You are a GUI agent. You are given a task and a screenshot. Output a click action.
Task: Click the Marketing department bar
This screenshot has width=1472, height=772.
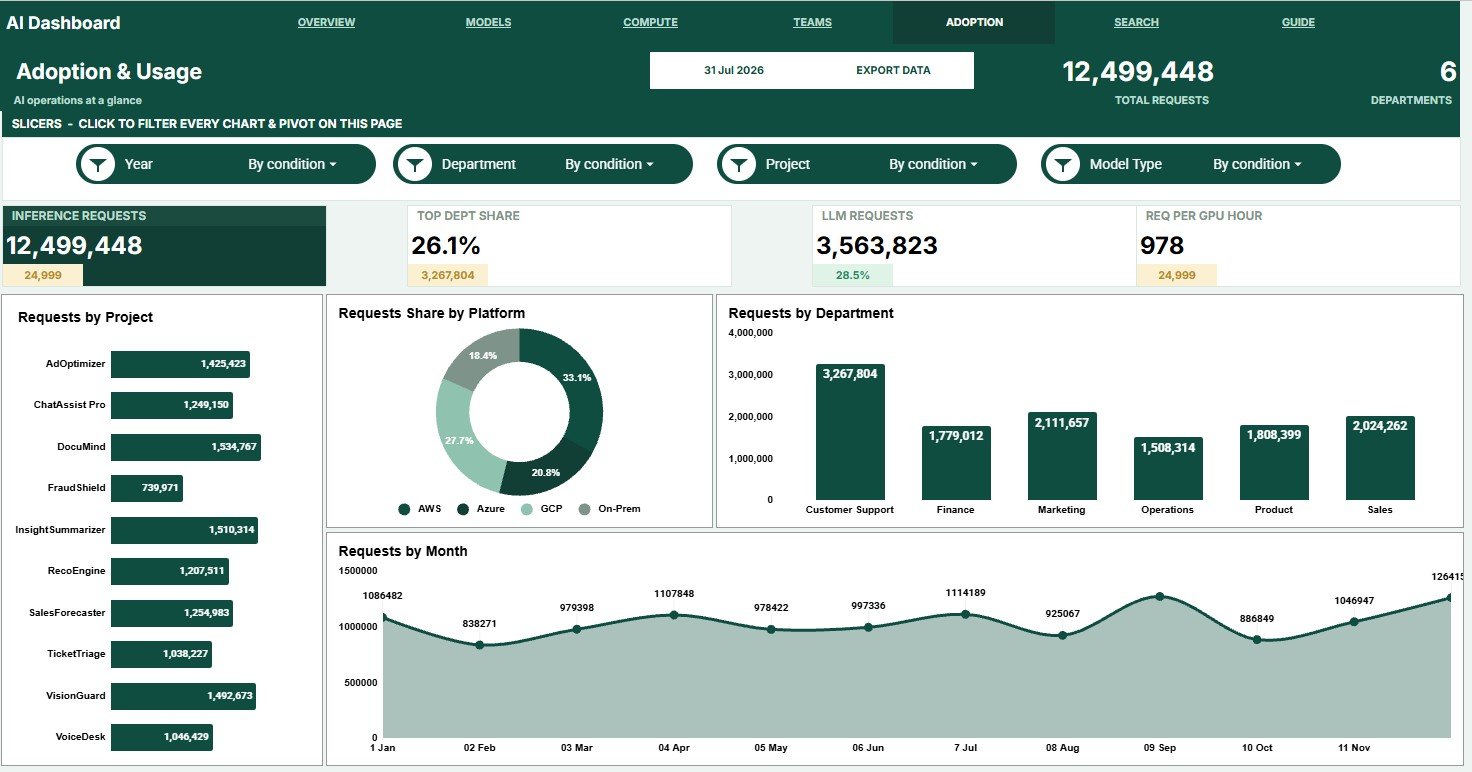coord(1062,456)
